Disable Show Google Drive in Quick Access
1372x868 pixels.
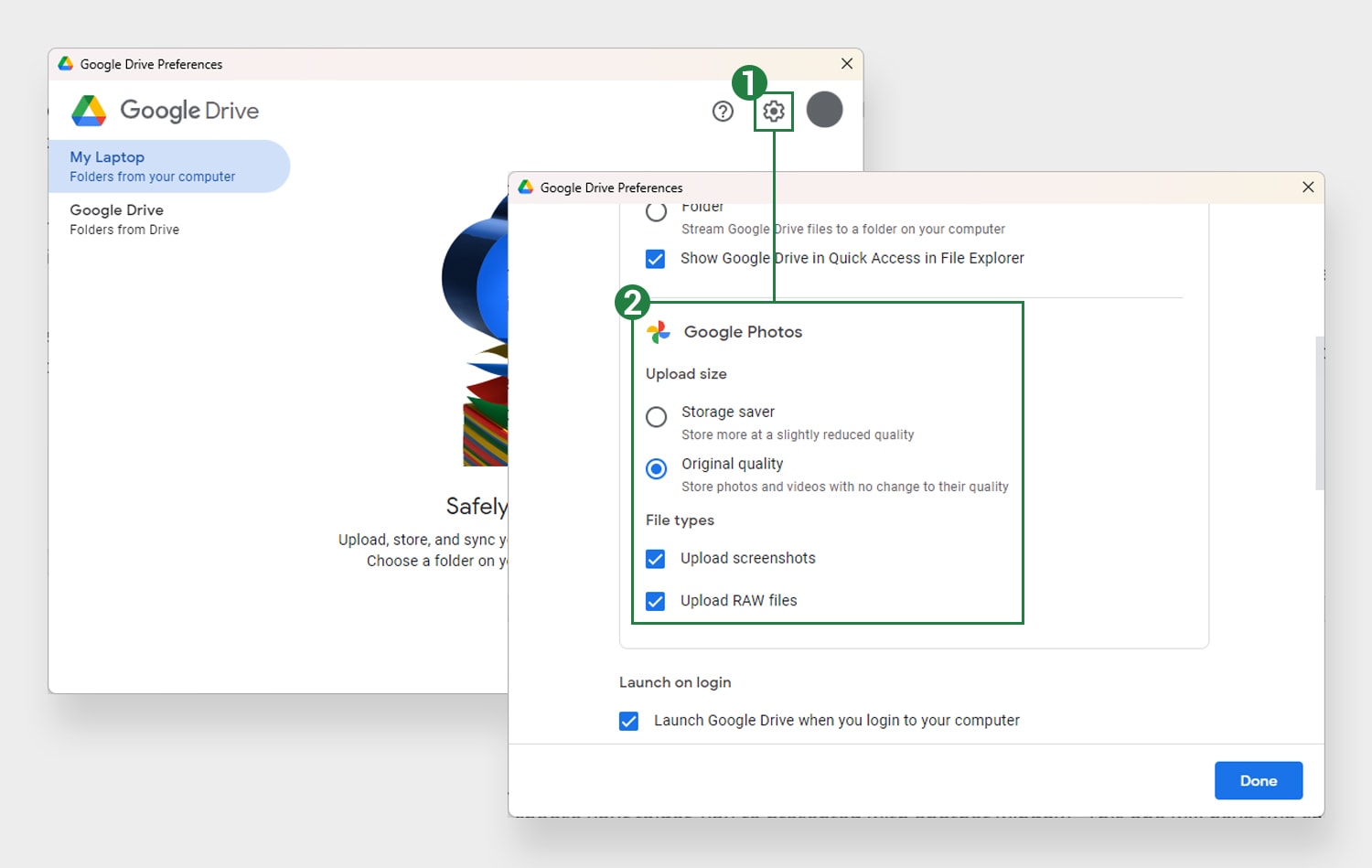[x=655, y=259]
